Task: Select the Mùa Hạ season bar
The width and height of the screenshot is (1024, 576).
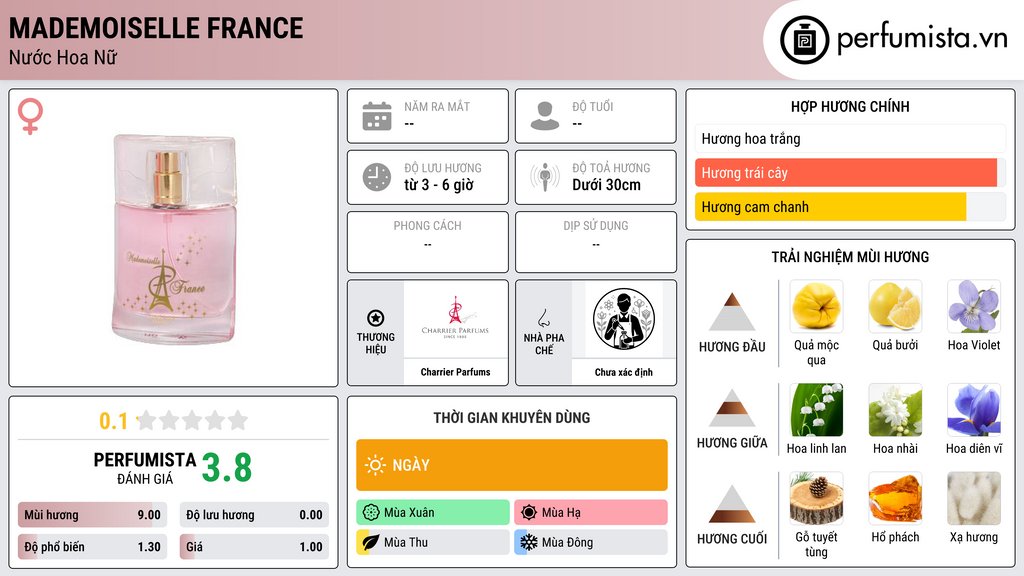Action: [x=591, y=512]
